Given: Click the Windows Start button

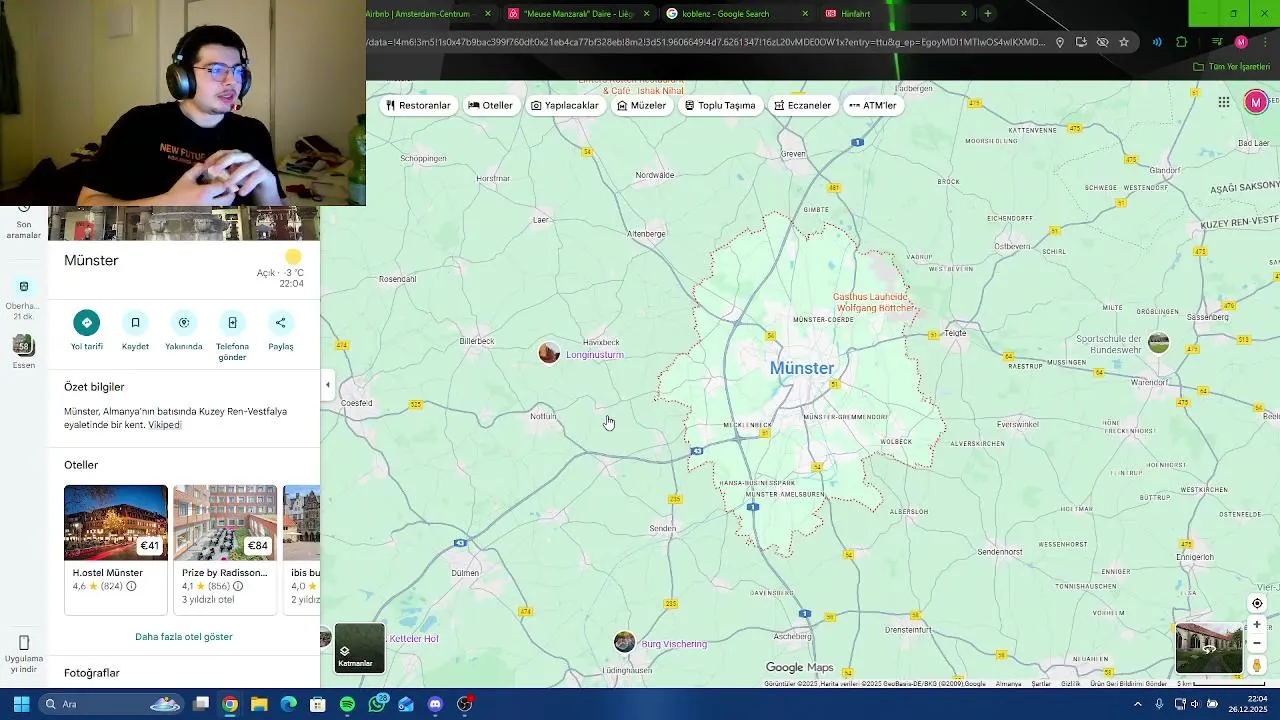Looking at the screenshot, I should [21, 704].
